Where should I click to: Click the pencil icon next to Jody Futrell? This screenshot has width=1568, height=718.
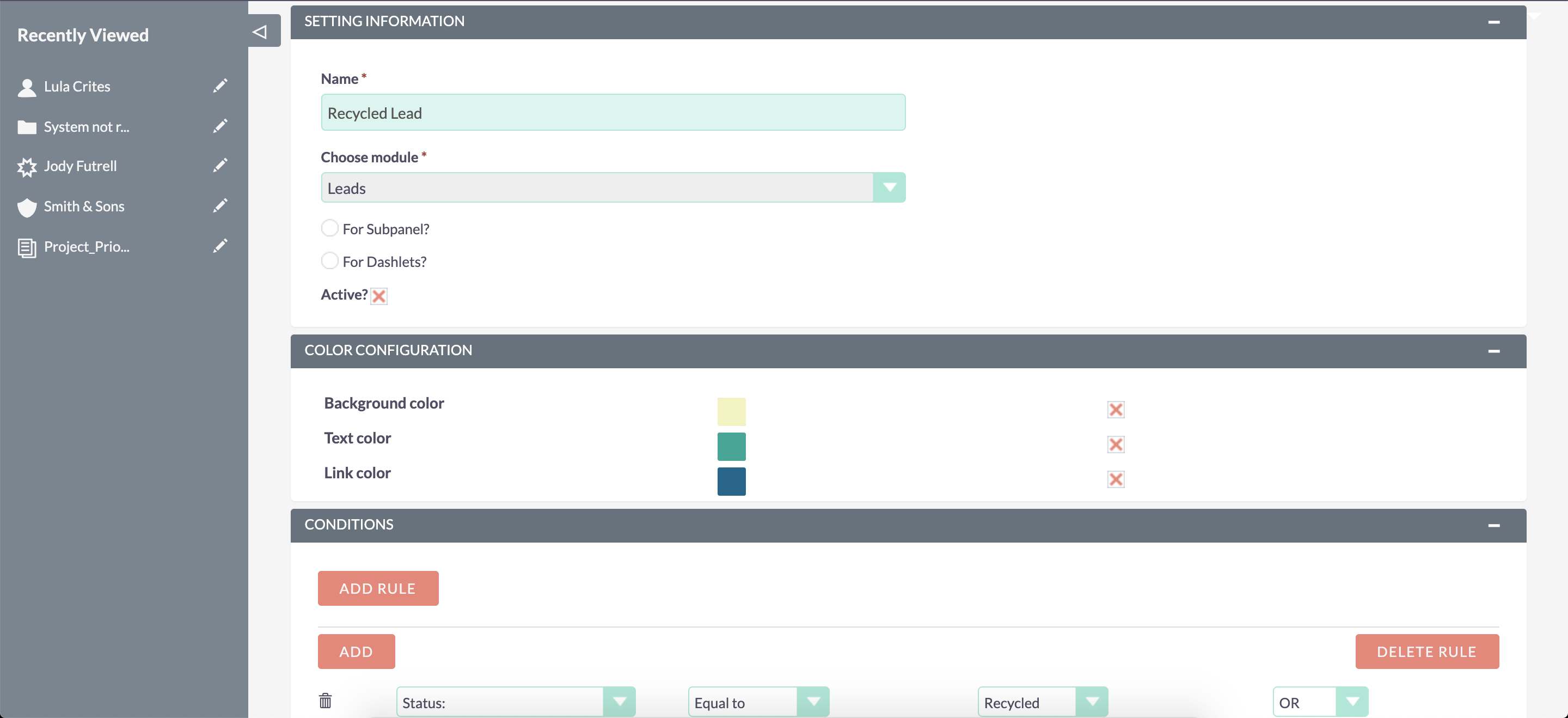pos(220,165)
